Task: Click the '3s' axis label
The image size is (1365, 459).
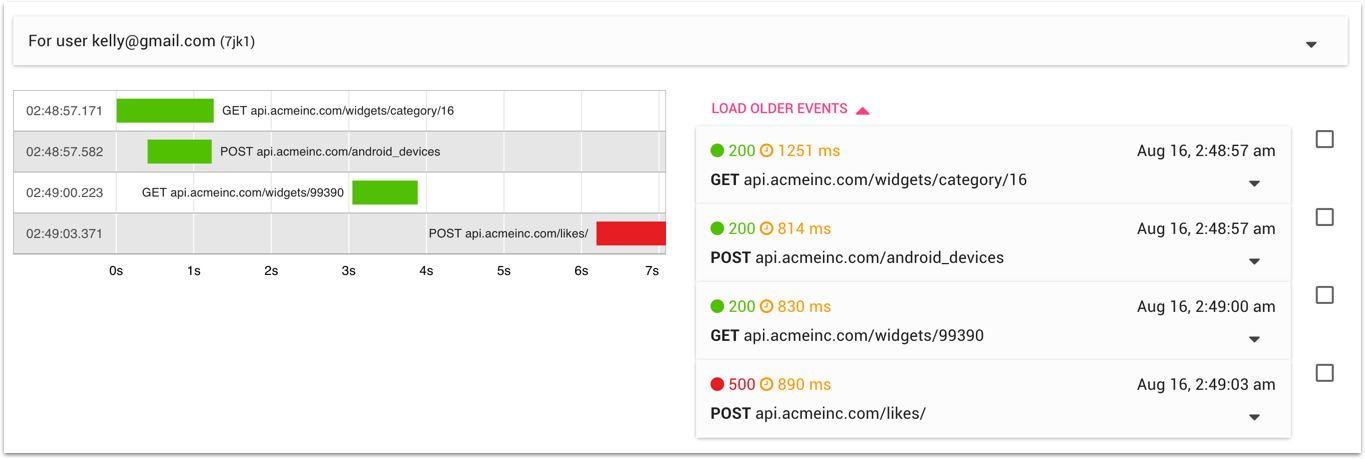Action: (348, 271)
